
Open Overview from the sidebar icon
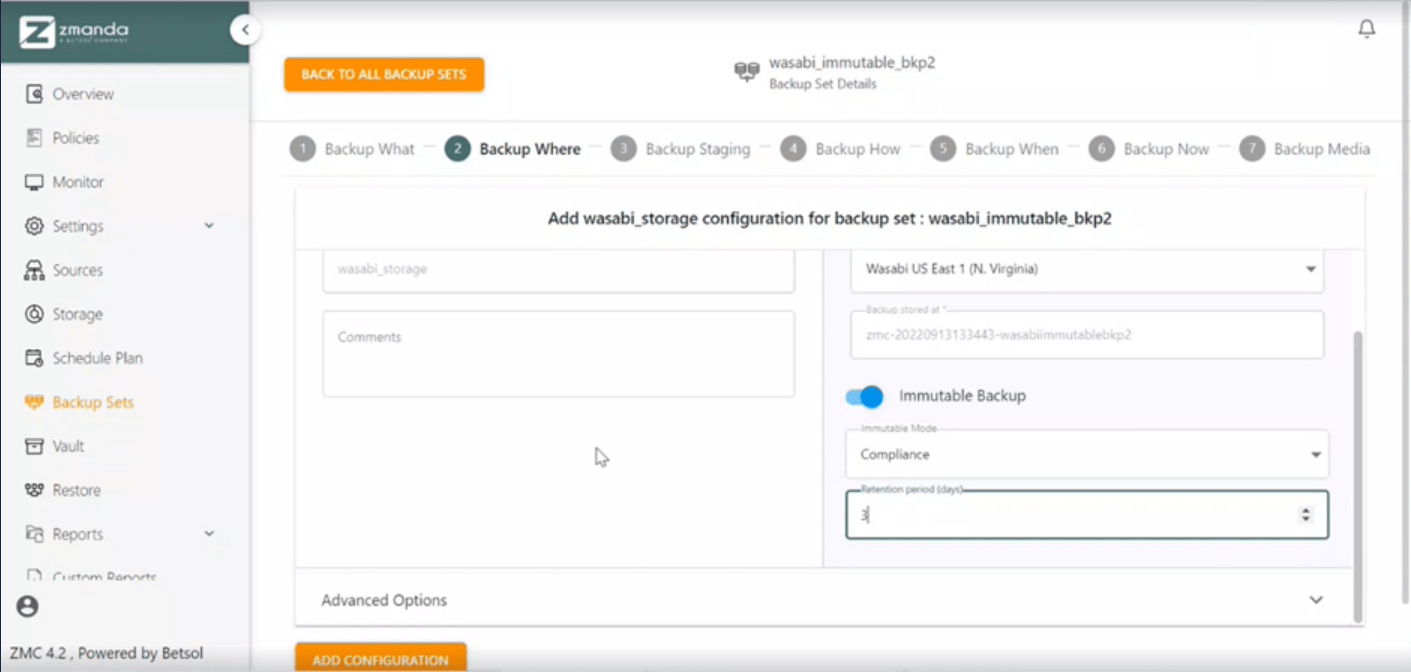point(35,94)
